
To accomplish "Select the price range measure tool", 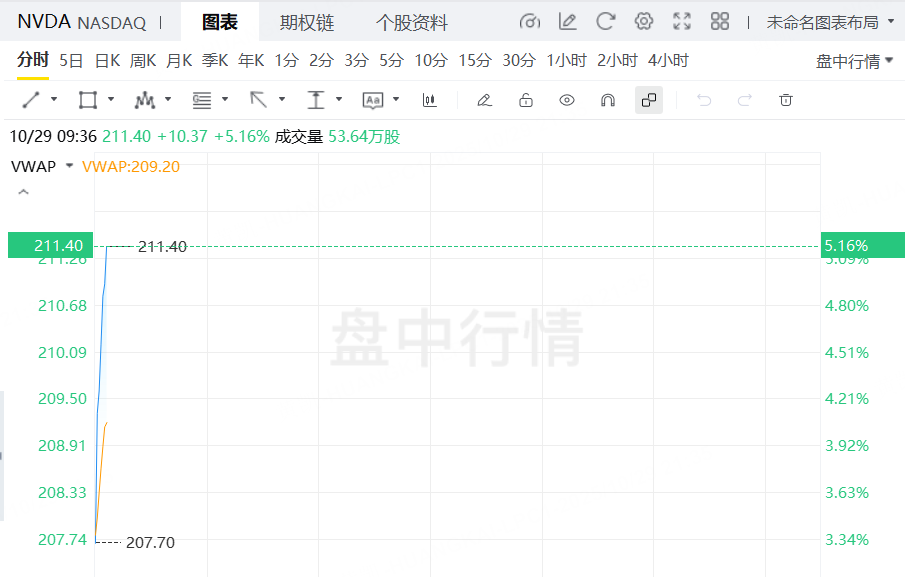I will (316, 100).
